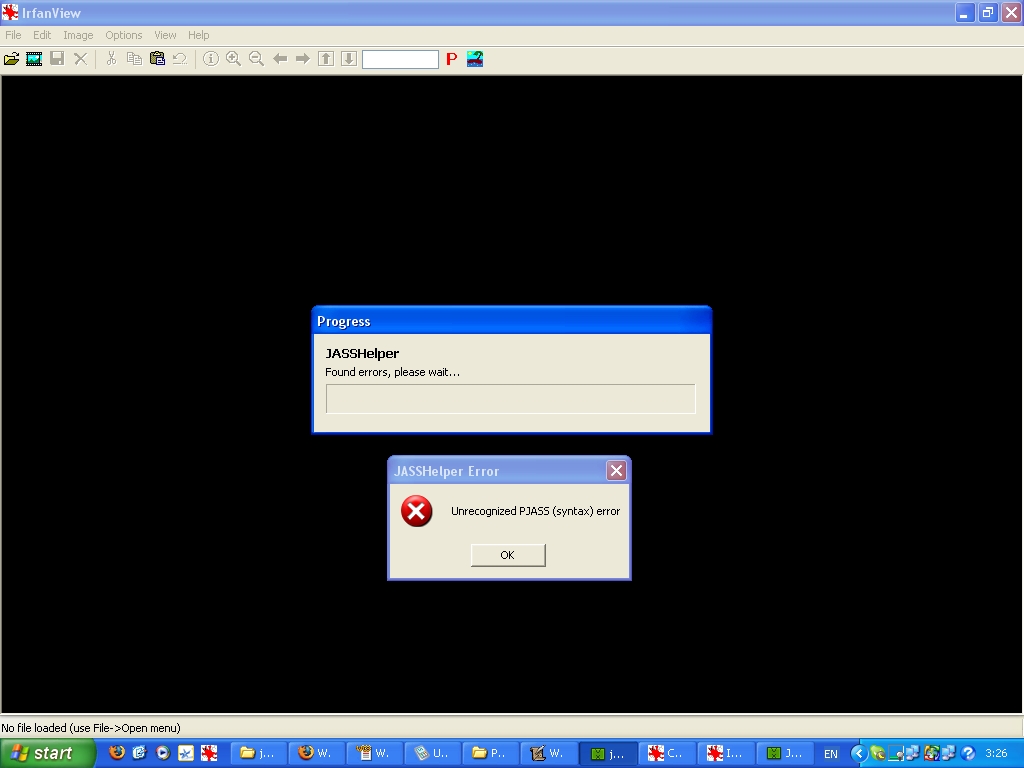Click the Copy toolbar icon
The image size is (1024, 768).
click(134, 59)
